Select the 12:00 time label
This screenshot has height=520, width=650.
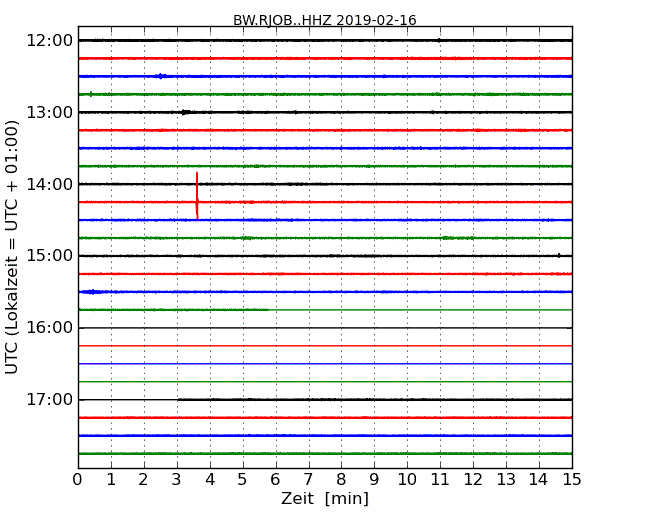point(50,41)
